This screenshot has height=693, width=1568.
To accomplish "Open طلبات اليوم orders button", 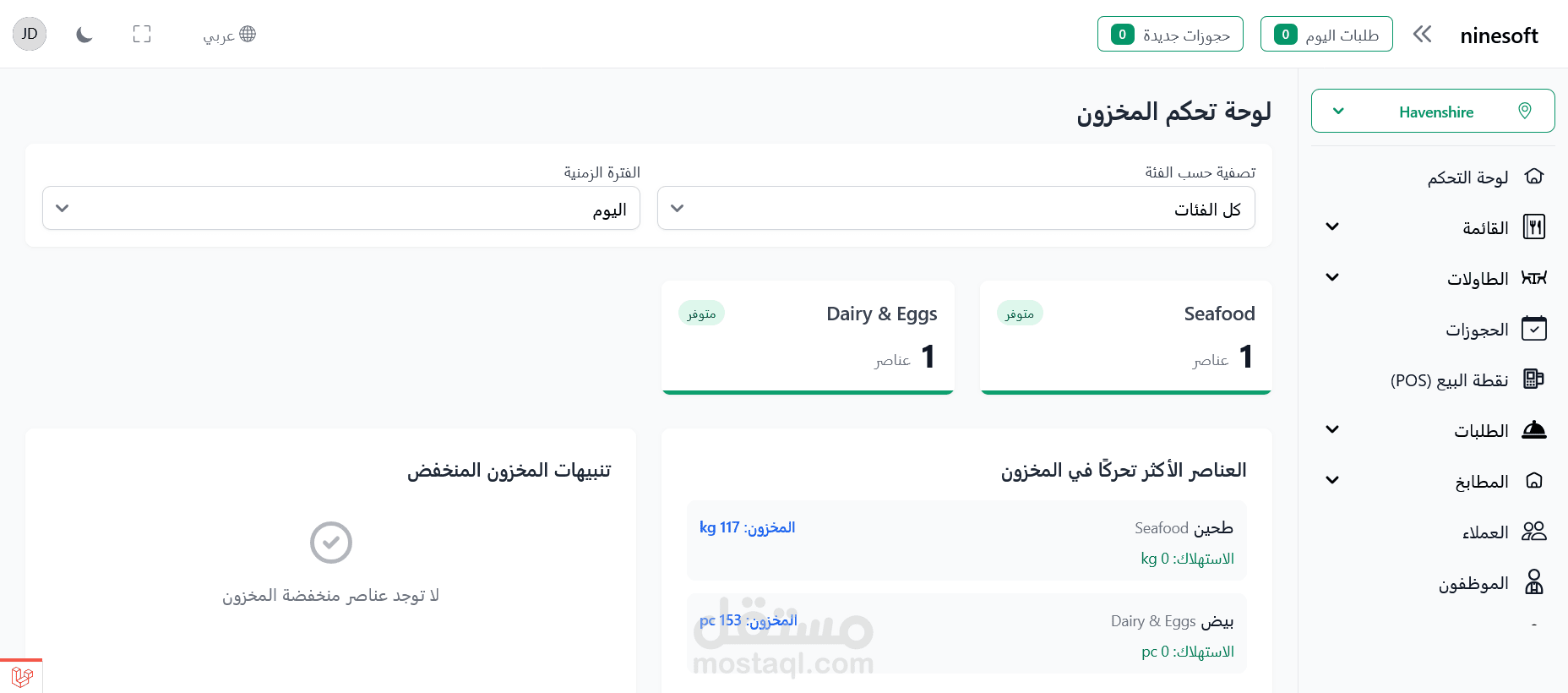I will (1326, 35).
